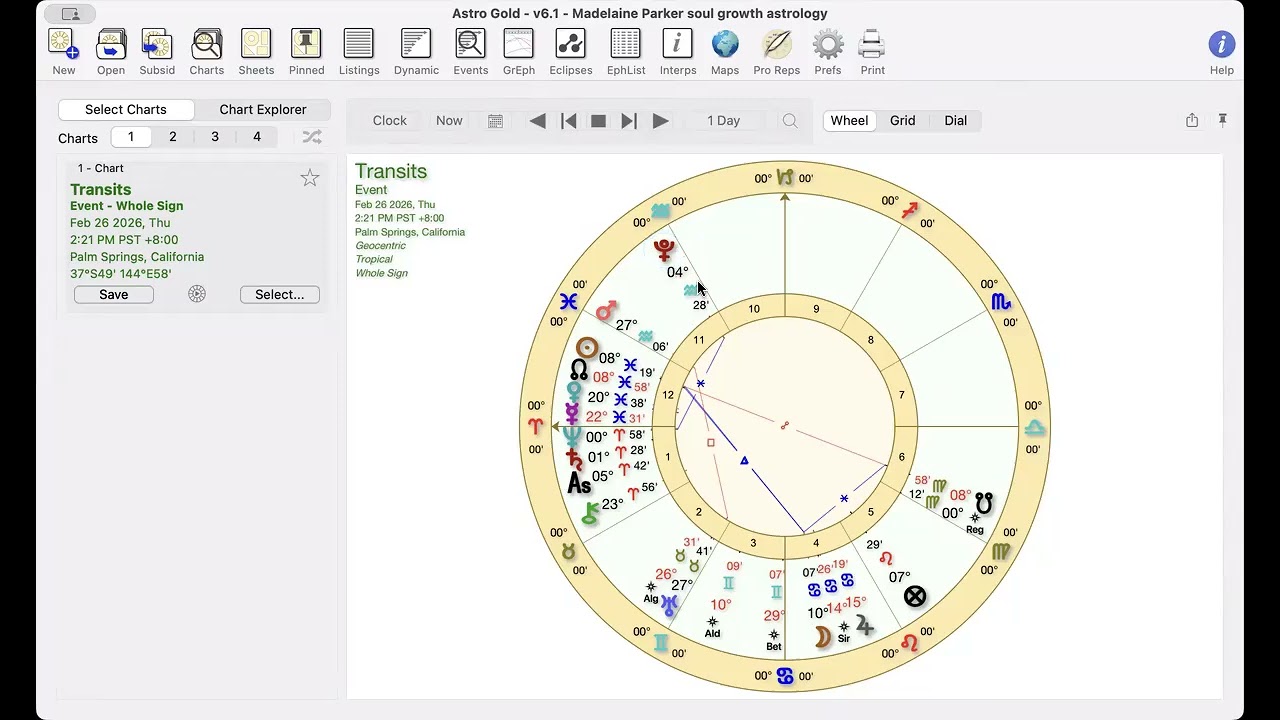Click the Now button
This screenshot has width=1280, height=720.
[449, 120]
